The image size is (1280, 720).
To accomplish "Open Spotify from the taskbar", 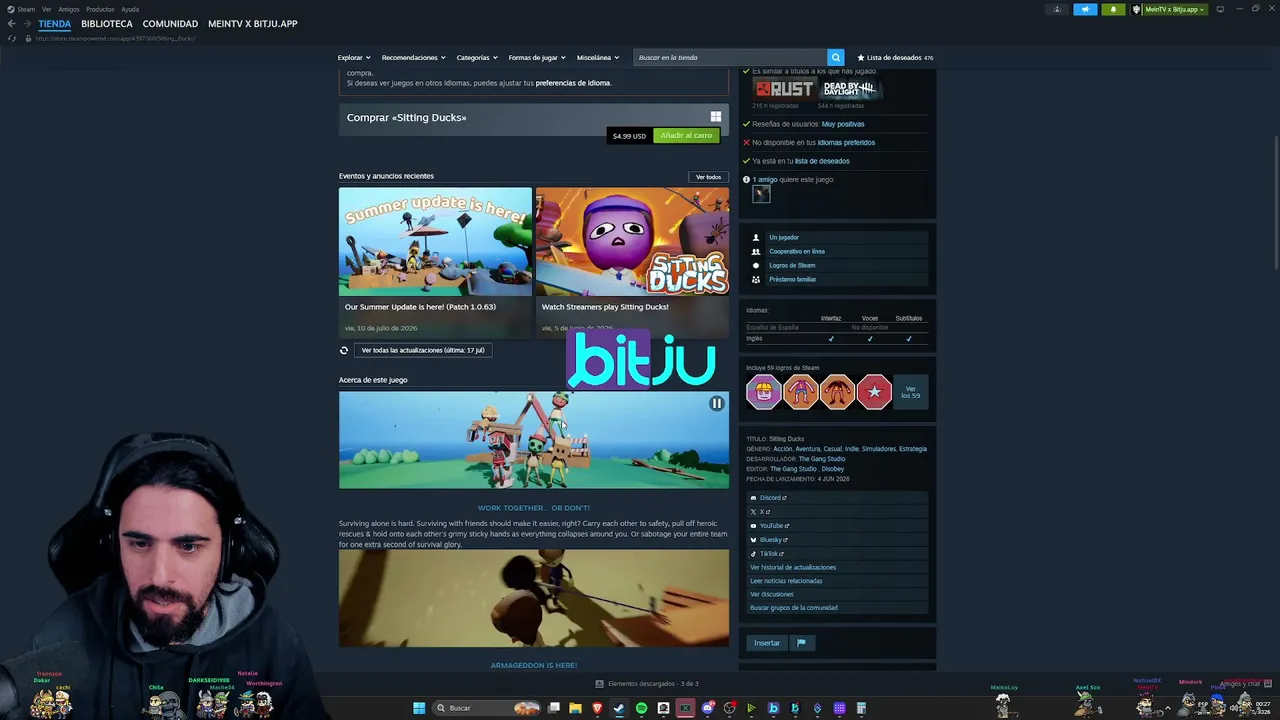I will pyautogui.click(x=641, y=708).
